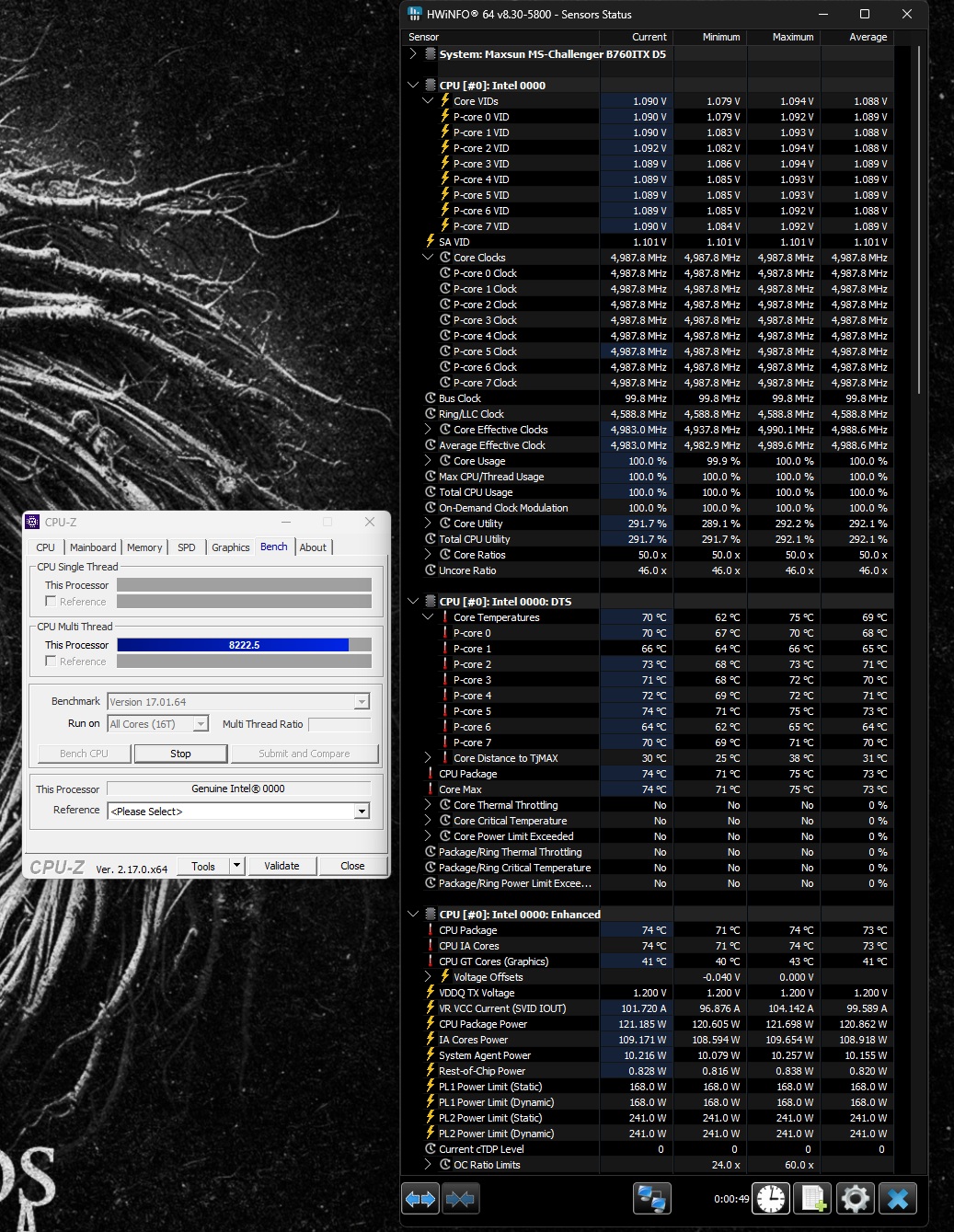Select the VR VCC Current (SVID IOUT) row

(649, 1008)
